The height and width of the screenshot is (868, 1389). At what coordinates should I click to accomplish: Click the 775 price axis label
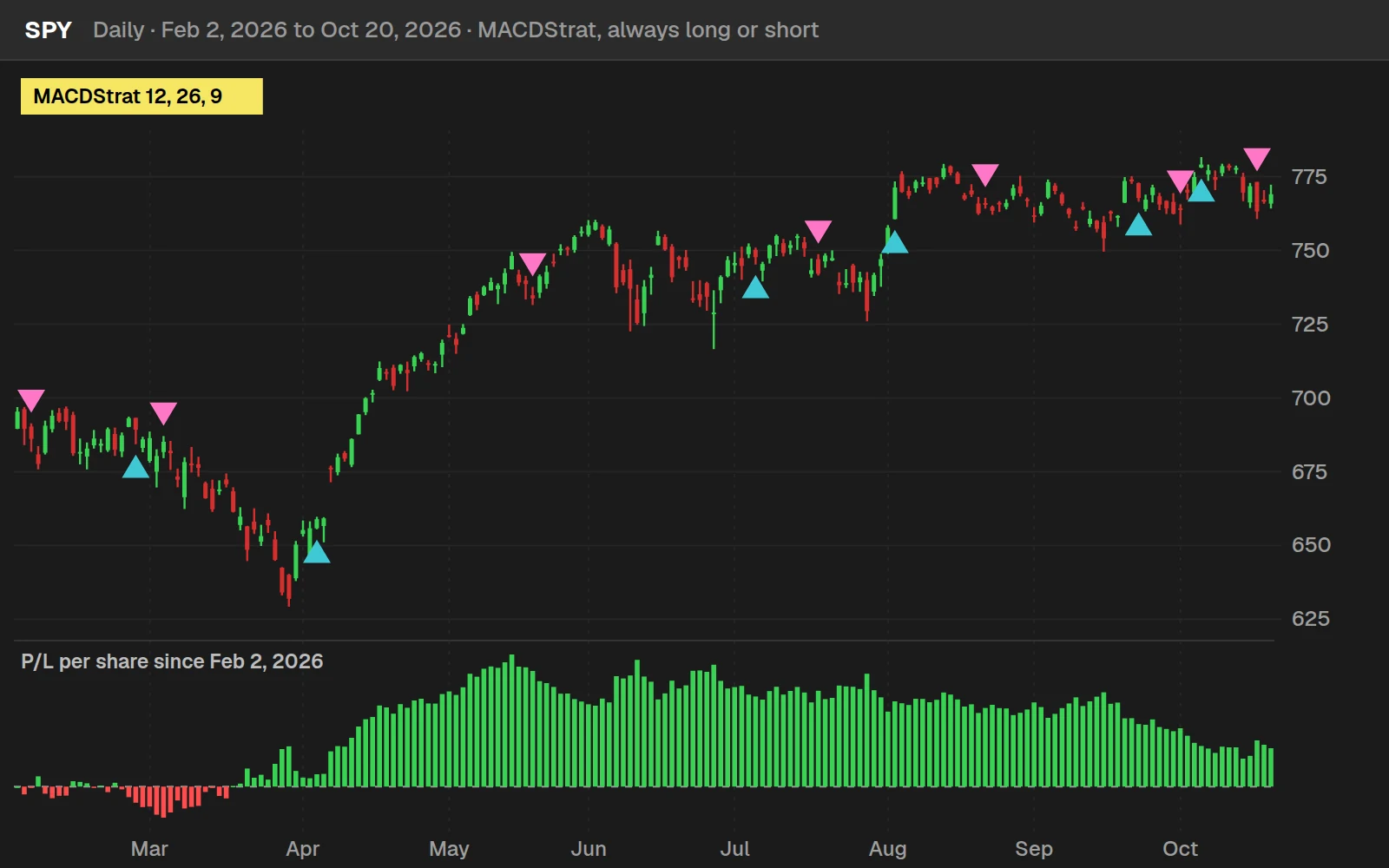(1309, 177)
